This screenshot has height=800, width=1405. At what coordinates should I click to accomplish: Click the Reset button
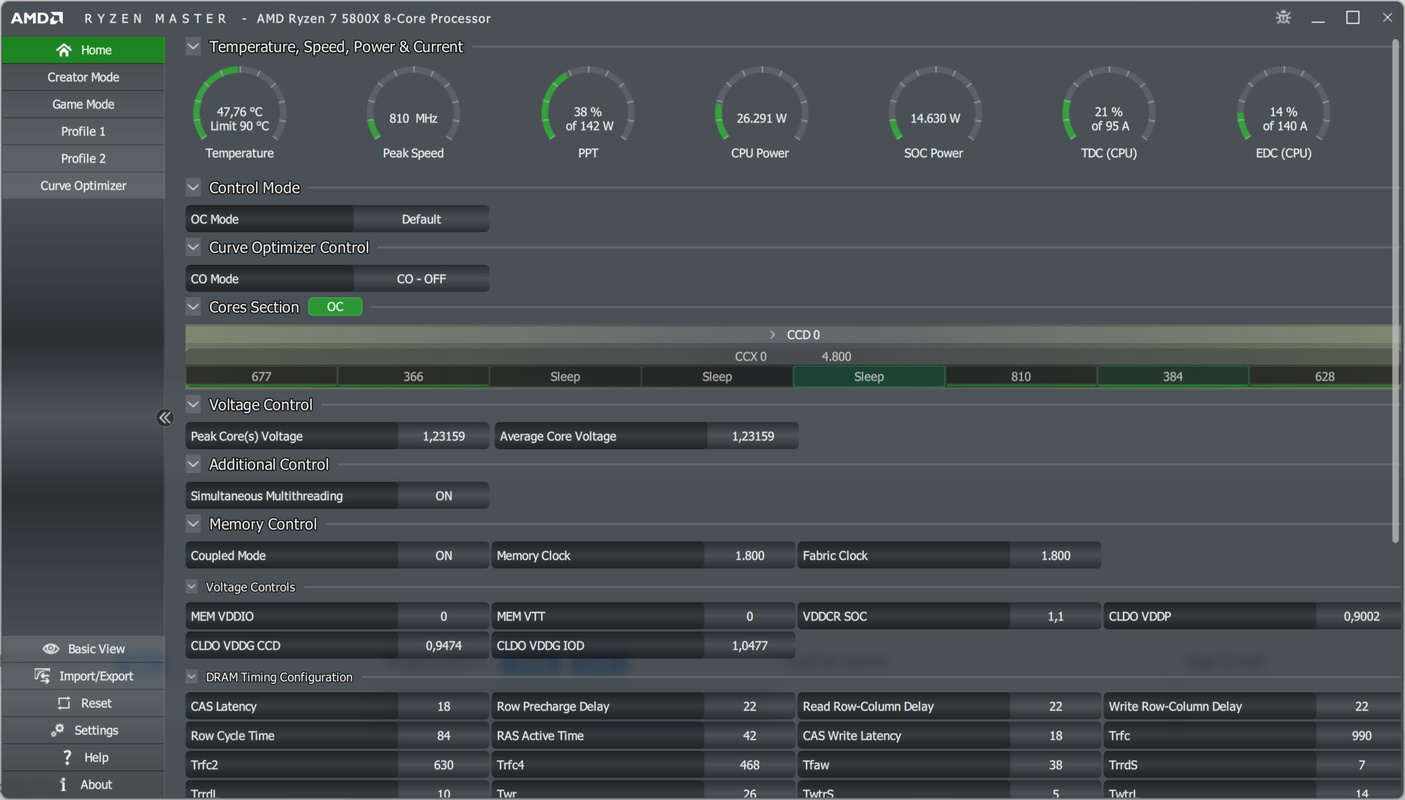click(x=83, y=703)
